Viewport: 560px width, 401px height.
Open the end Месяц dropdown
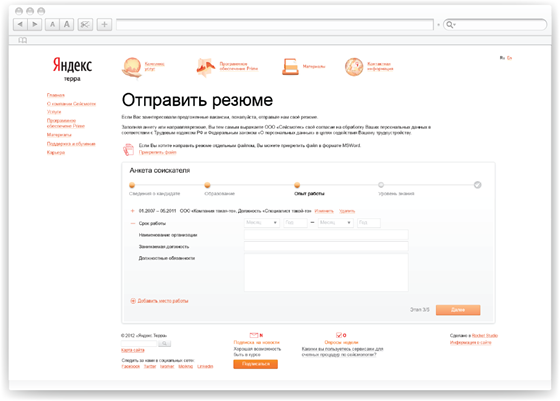point(336,223)
